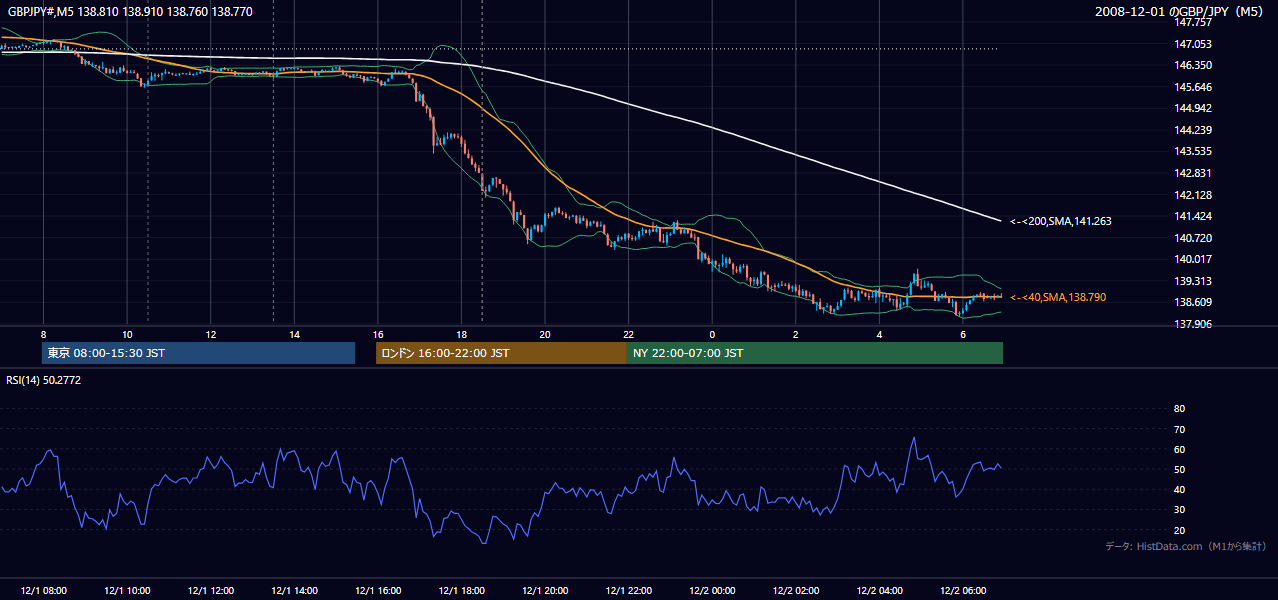Click price axis value 147.757

click(1192, 22)
